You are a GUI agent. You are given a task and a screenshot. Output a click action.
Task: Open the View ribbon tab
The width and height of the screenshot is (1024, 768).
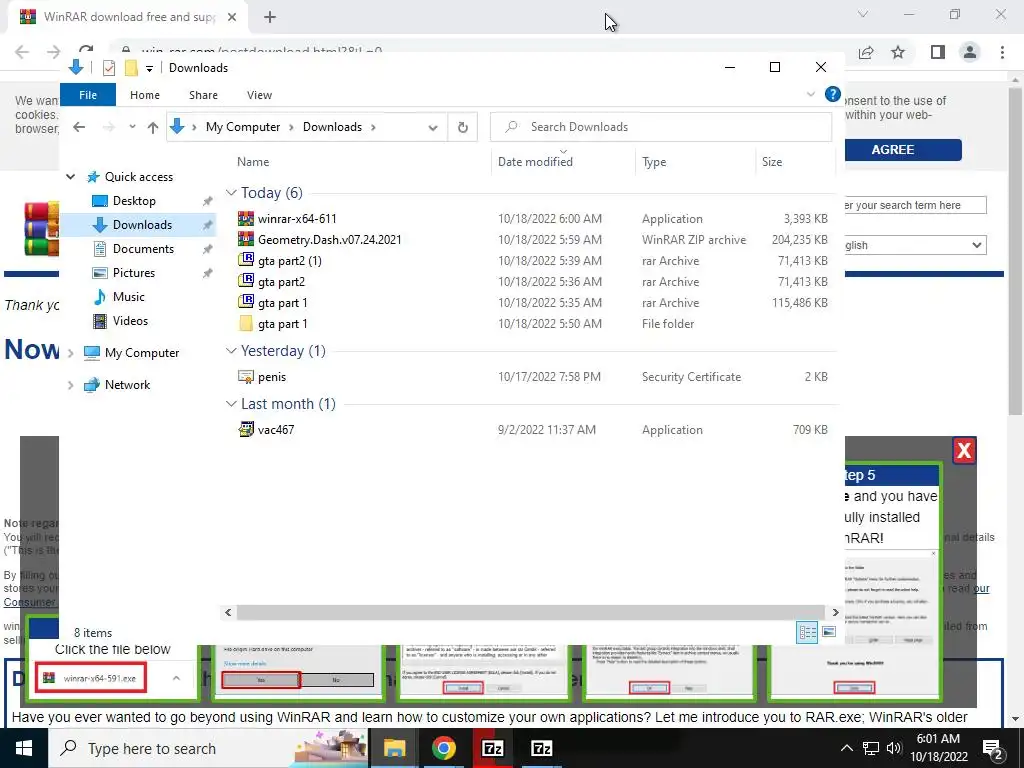(x=259, y=95)
